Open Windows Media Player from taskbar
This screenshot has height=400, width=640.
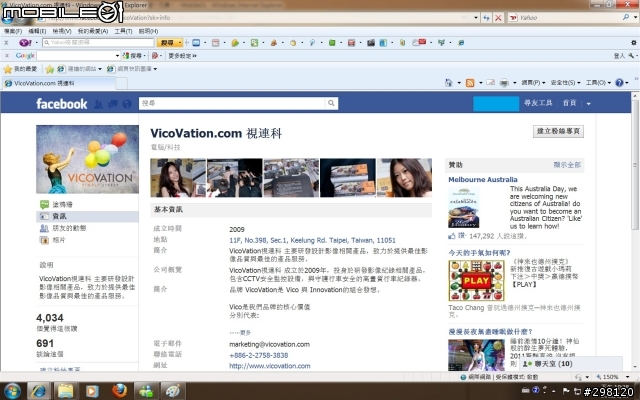coord(92,391)
